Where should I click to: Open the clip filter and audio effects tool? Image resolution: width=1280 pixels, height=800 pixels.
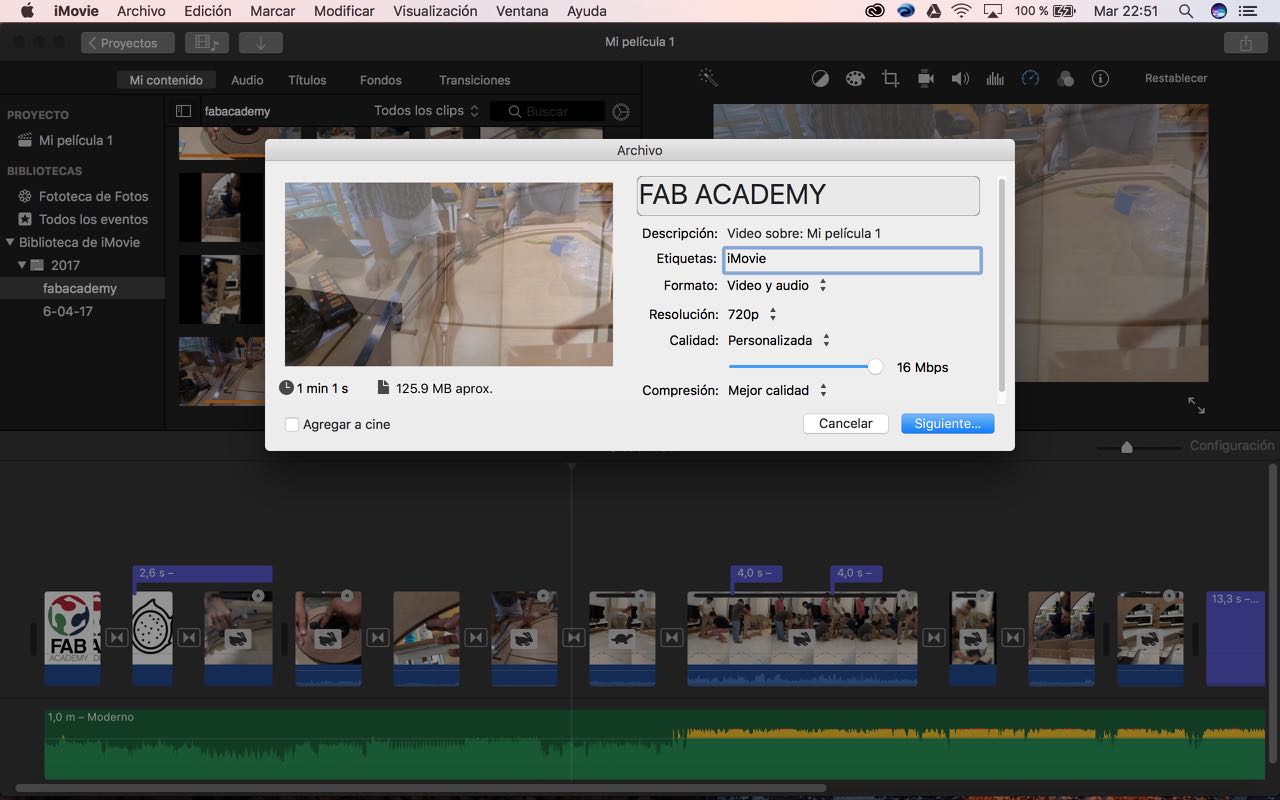tap(1065, 78)
